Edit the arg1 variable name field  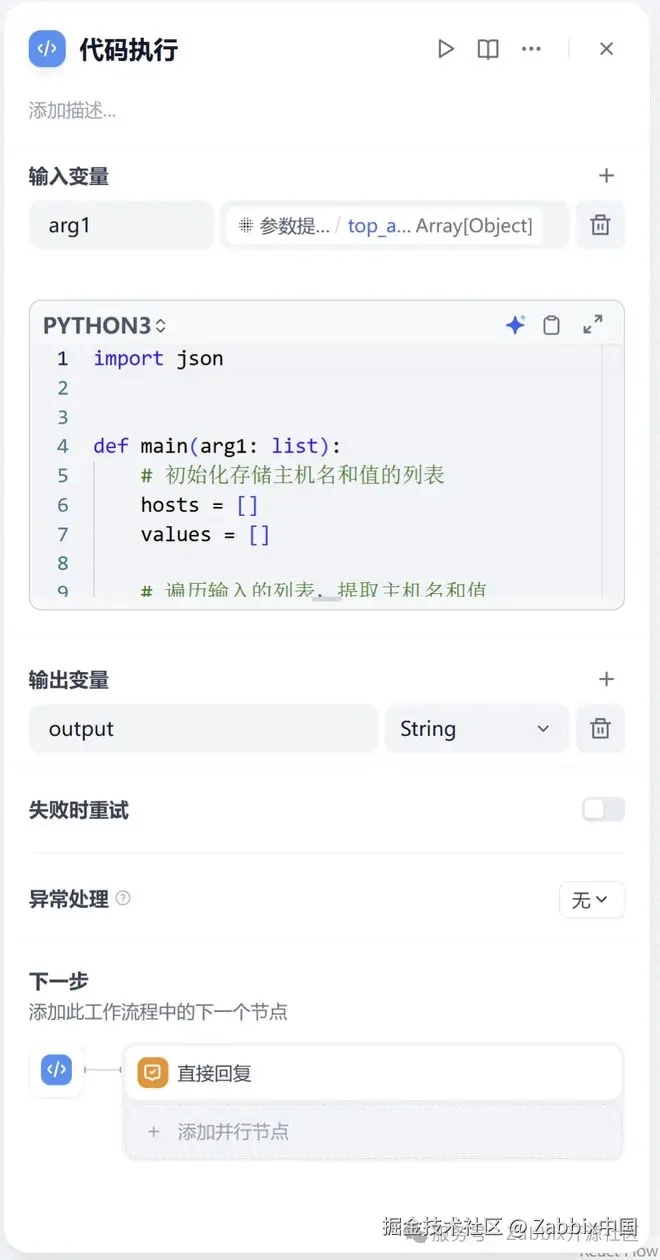pyautogui.click(x=121, y=225)
